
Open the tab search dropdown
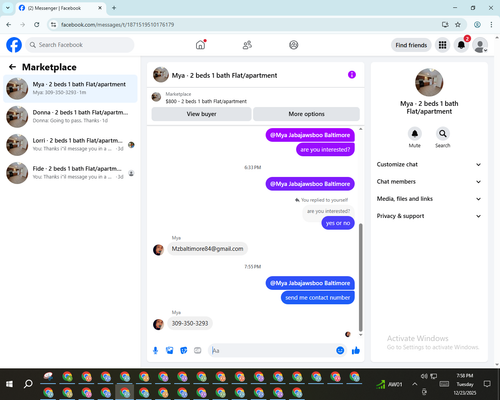(x=8, y=8)
